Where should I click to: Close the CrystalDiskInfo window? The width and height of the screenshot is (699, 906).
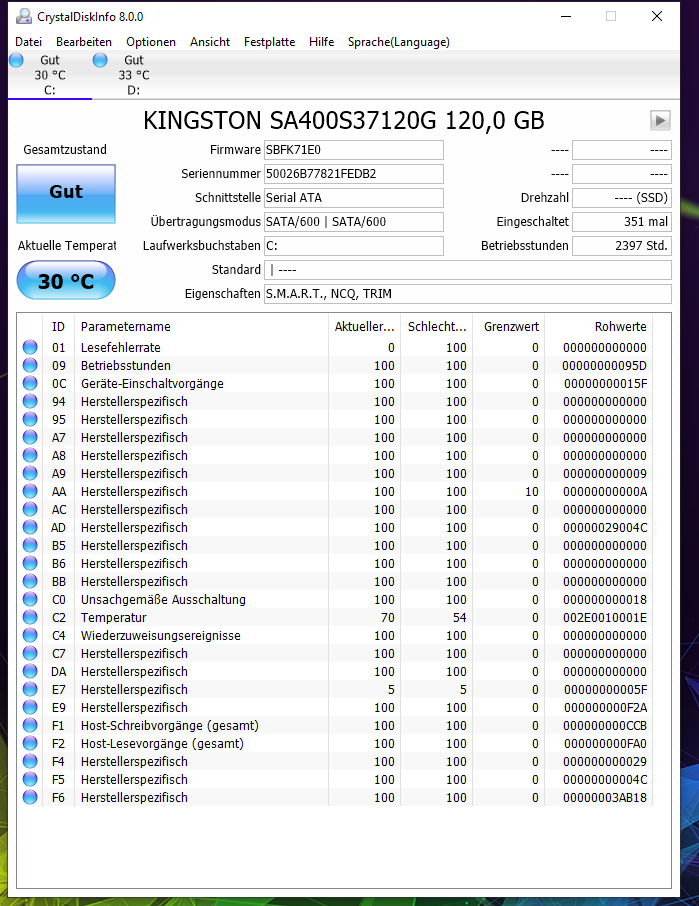click(657, 16)
